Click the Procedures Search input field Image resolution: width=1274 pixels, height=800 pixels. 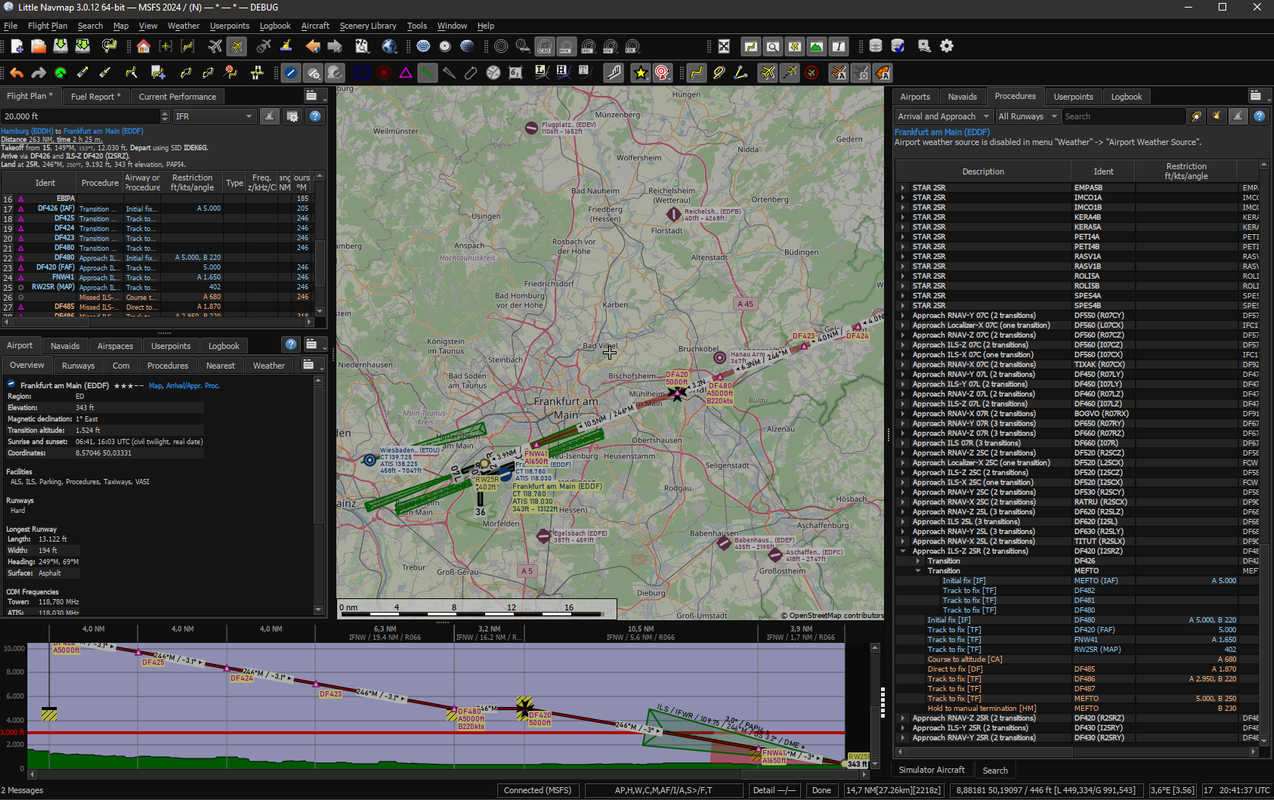point(1122,116)
